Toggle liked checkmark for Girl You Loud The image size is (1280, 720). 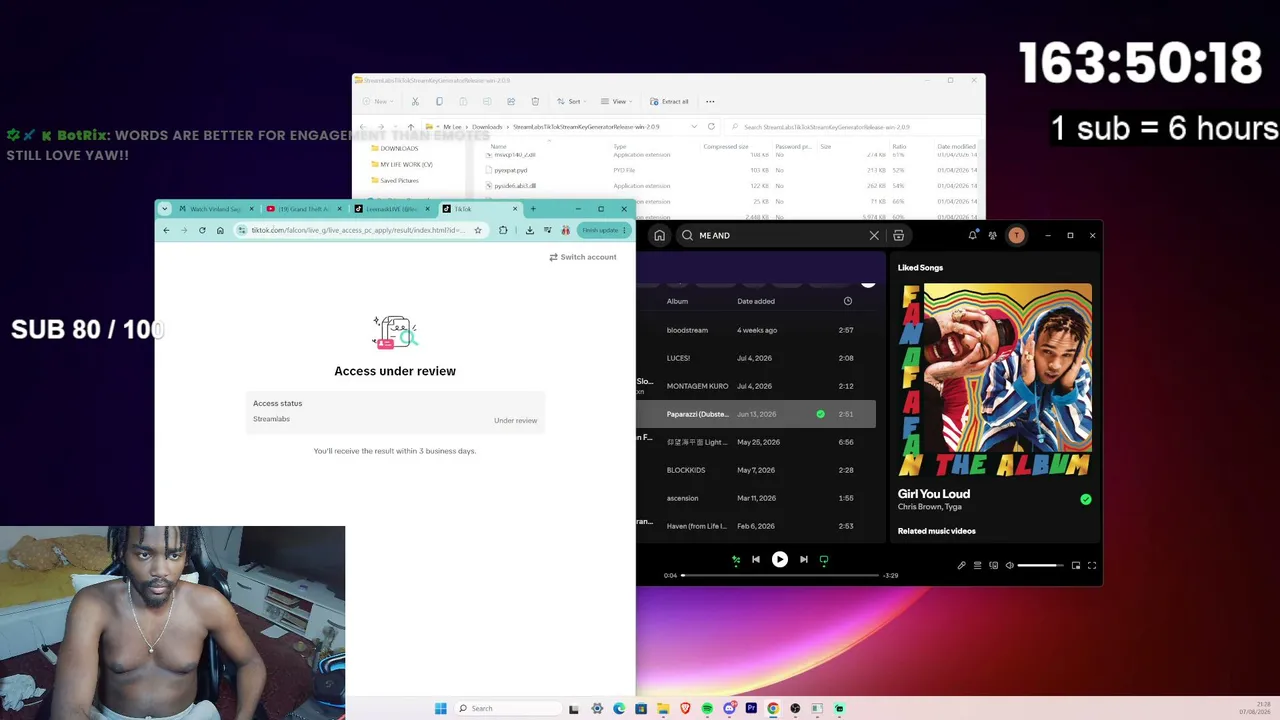1086,499
